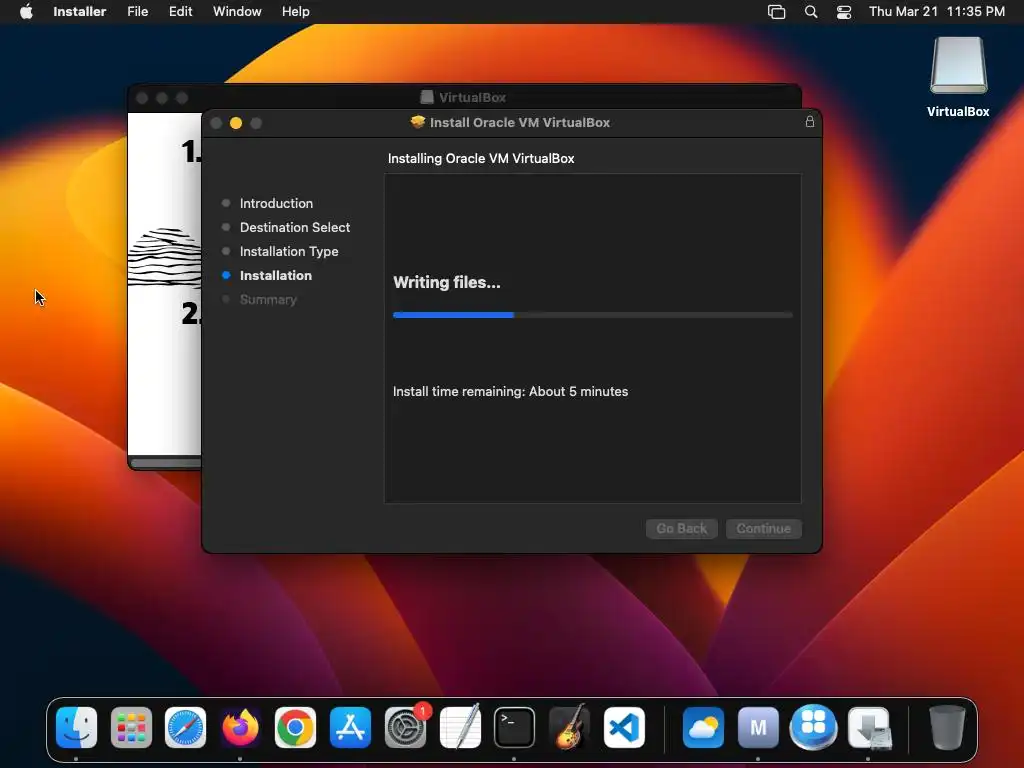Click the 'Writing files...' status text
The height and width of the screenshot is (768, 1024).
click(447, 282)
